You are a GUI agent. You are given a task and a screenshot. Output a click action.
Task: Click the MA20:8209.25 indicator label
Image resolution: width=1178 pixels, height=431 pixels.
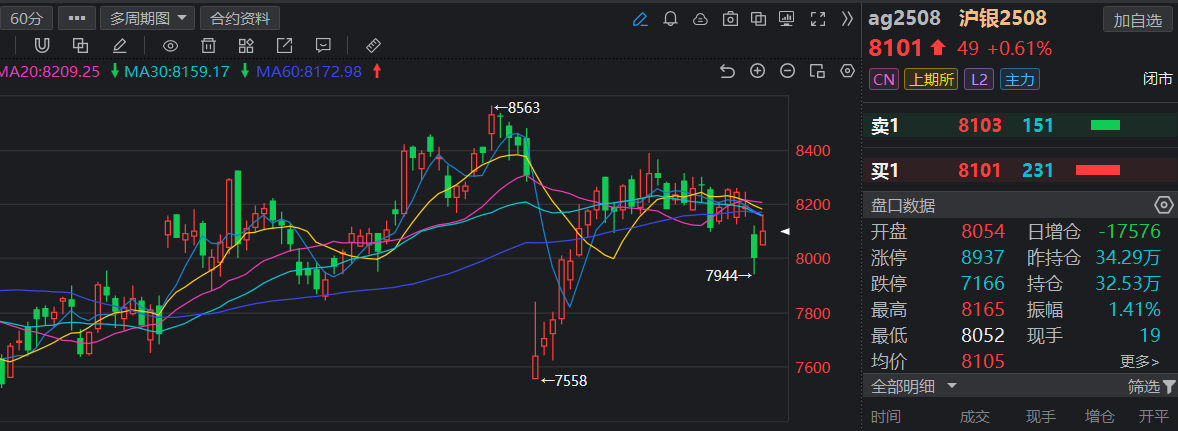coord(50,72)
